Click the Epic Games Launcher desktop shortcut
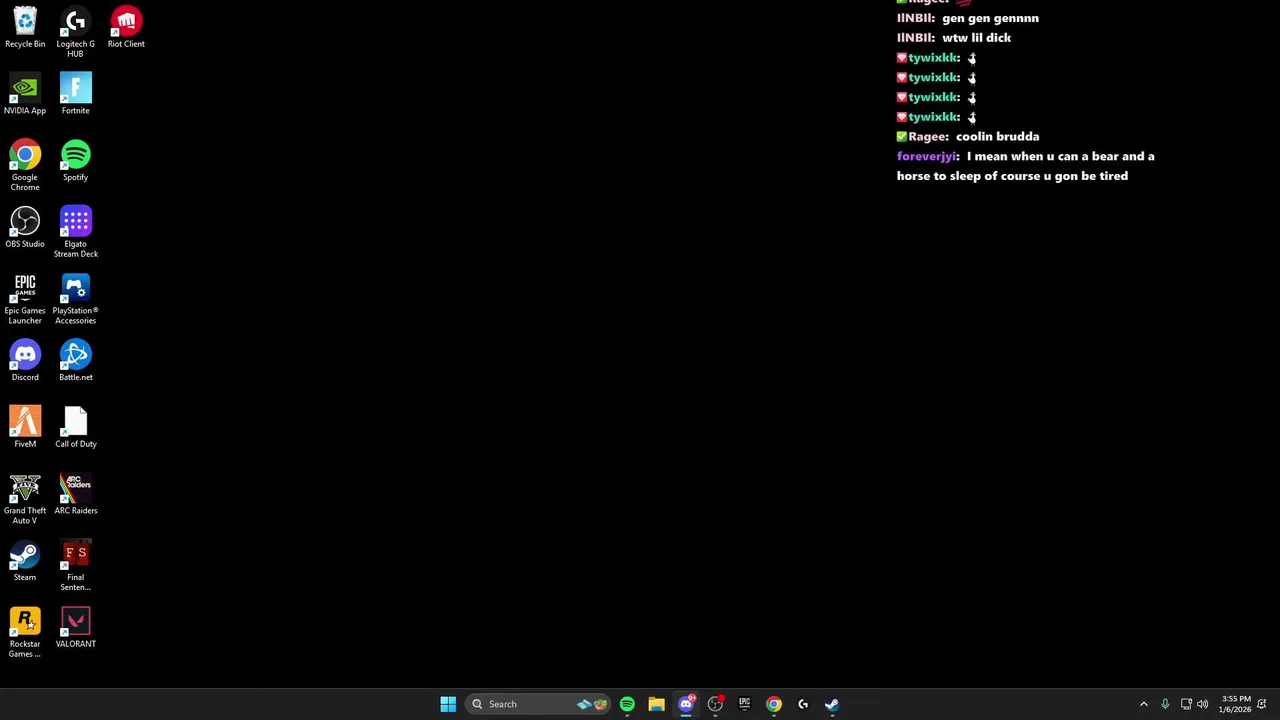 pos(25,300)
